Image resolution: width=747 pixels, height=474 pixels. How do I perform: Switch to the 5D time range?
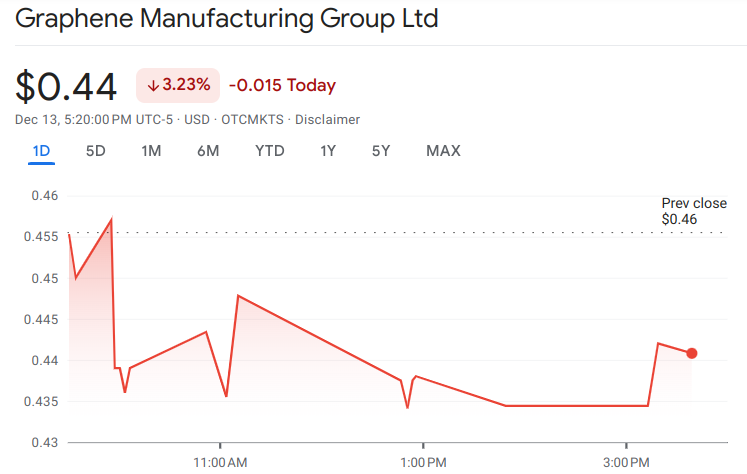tap(96, 151)
